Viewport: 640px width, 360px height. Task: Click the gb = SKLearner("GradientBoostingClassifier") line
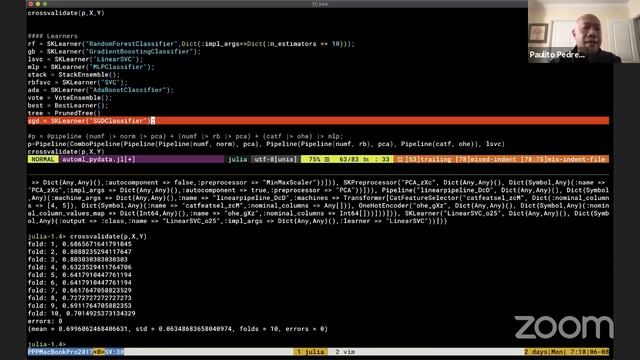tap(114, 51)
